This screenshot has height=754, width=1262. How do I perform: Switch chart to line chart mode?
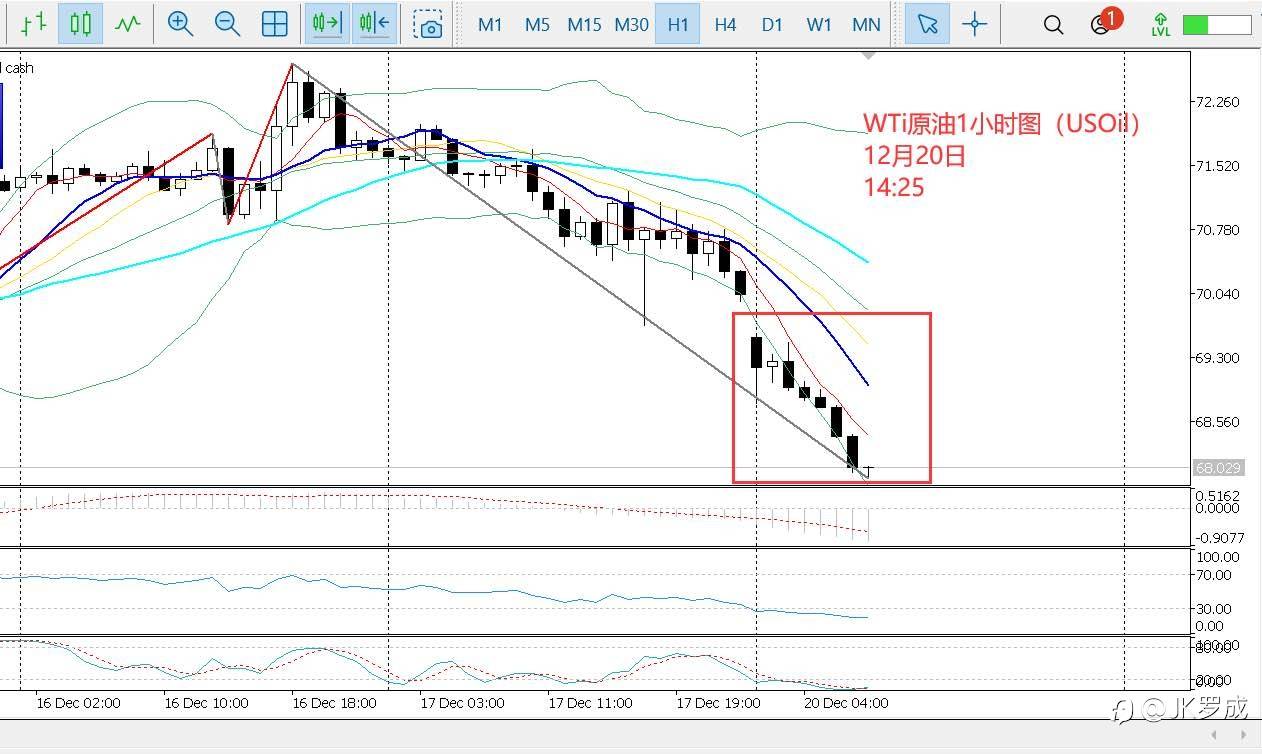127,24
